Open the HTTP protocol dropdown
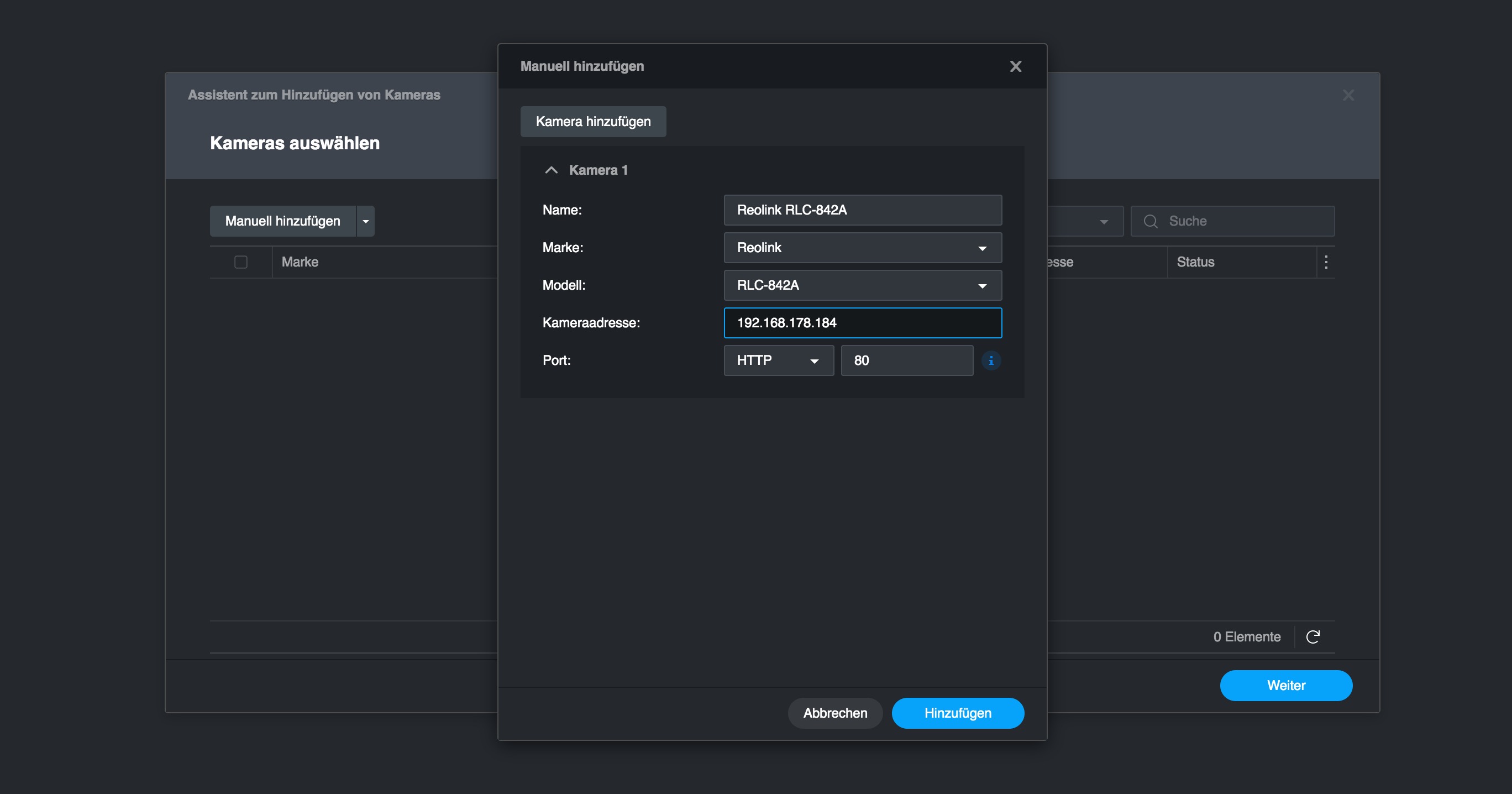The image size is (1512, 794). click(x=778, y=361)
